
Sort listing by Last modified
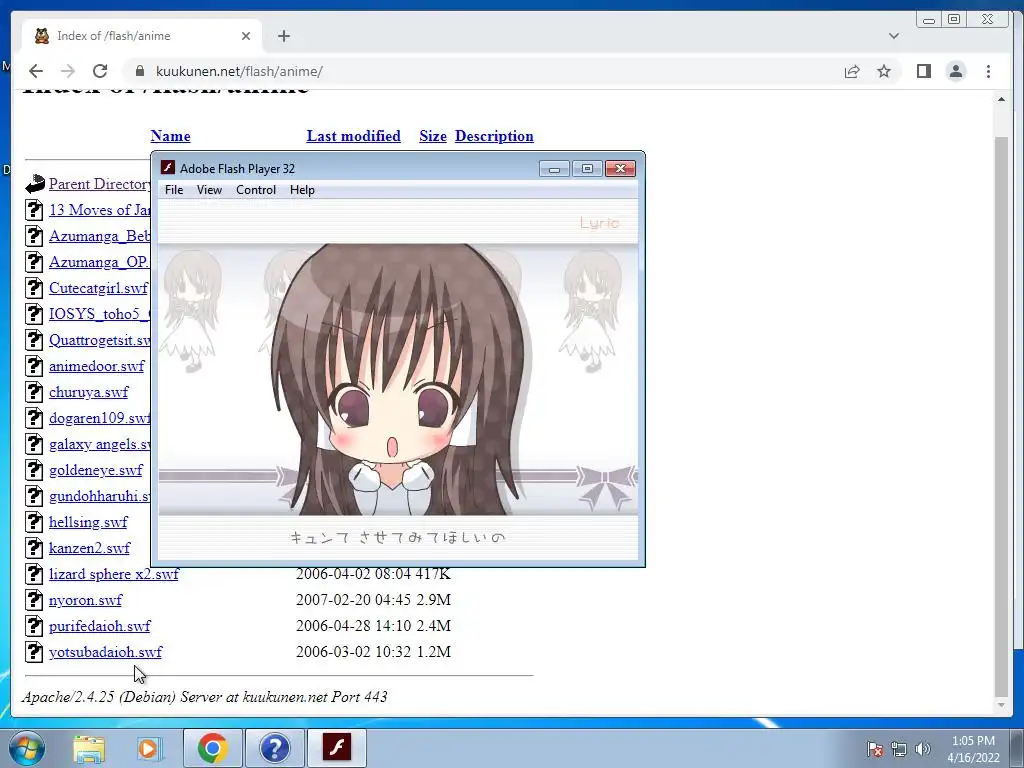pyautogui.click(x=353, y=136)
